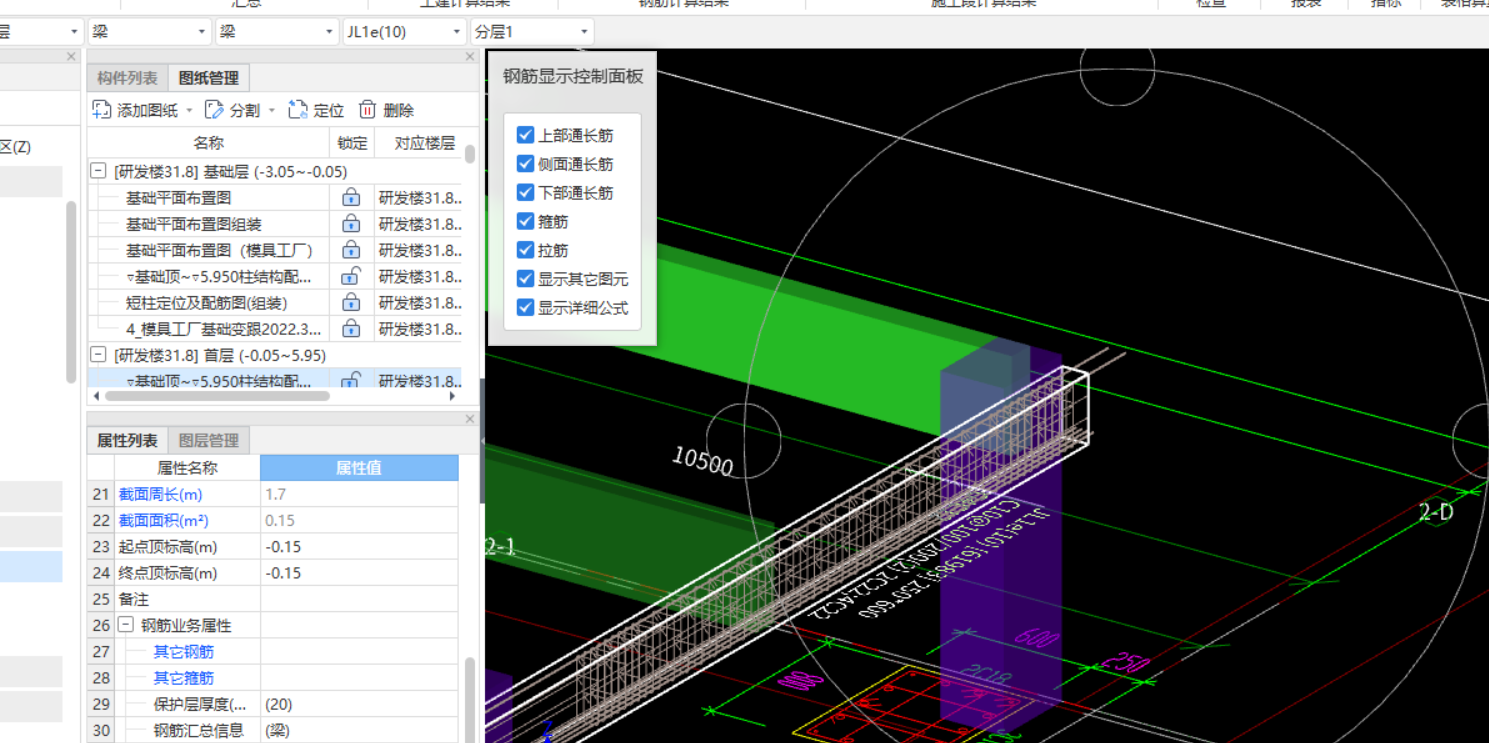Click the 10500 dimension label in the viewport
This screenshot has height=743, width=1489.
click(x=702, y=461)
